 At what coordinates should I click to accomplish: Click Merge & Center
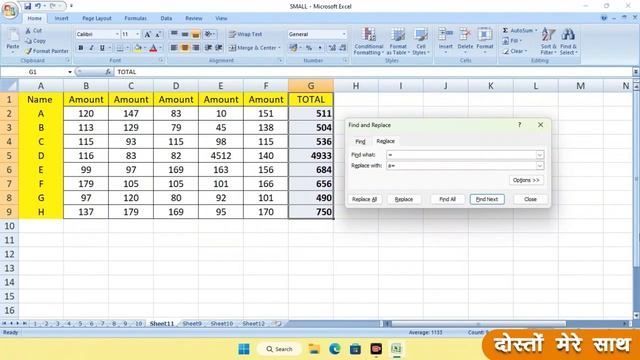click(x=252, y=48)
